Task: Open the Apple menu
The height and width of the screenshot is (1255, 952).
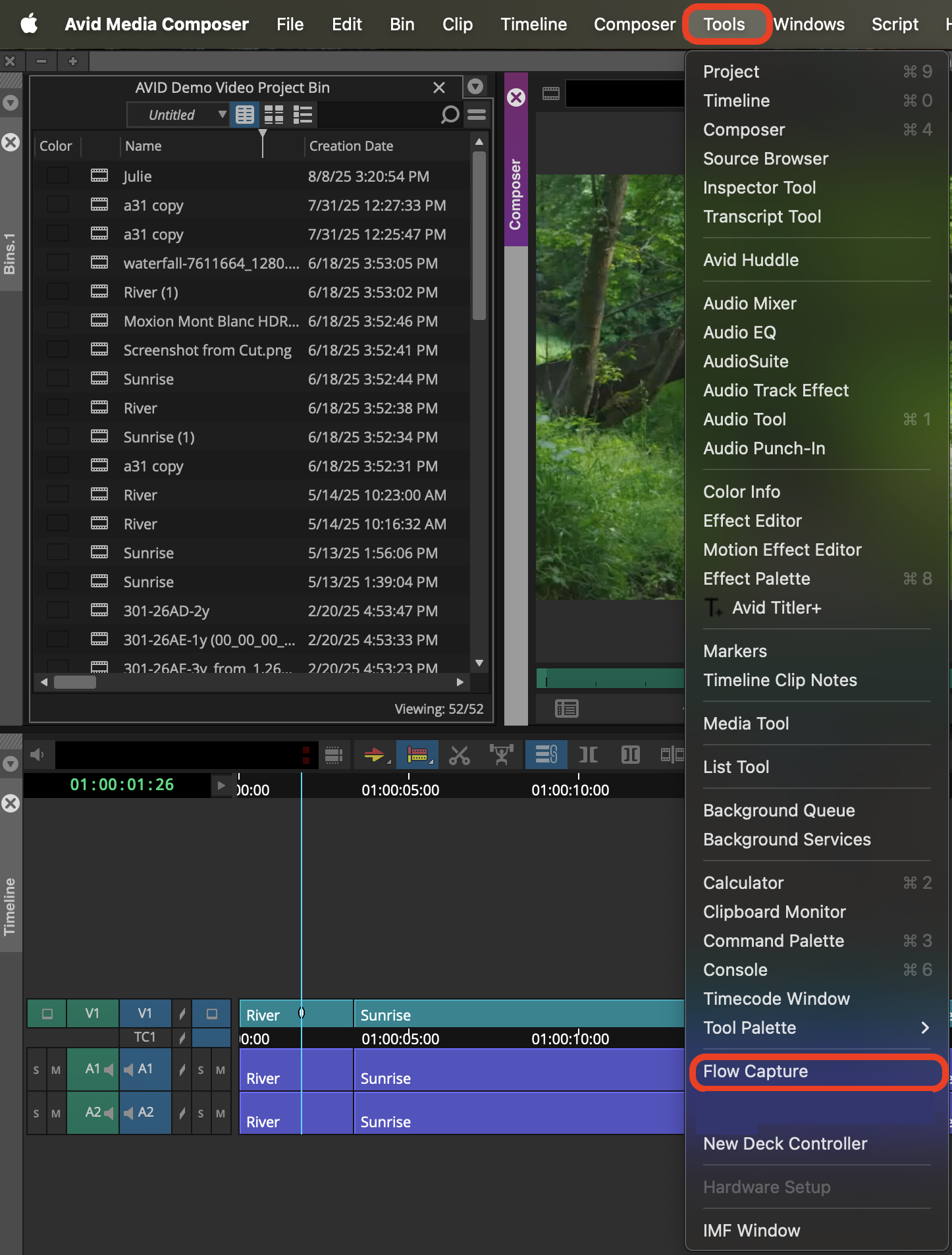Action: (28, 24)
